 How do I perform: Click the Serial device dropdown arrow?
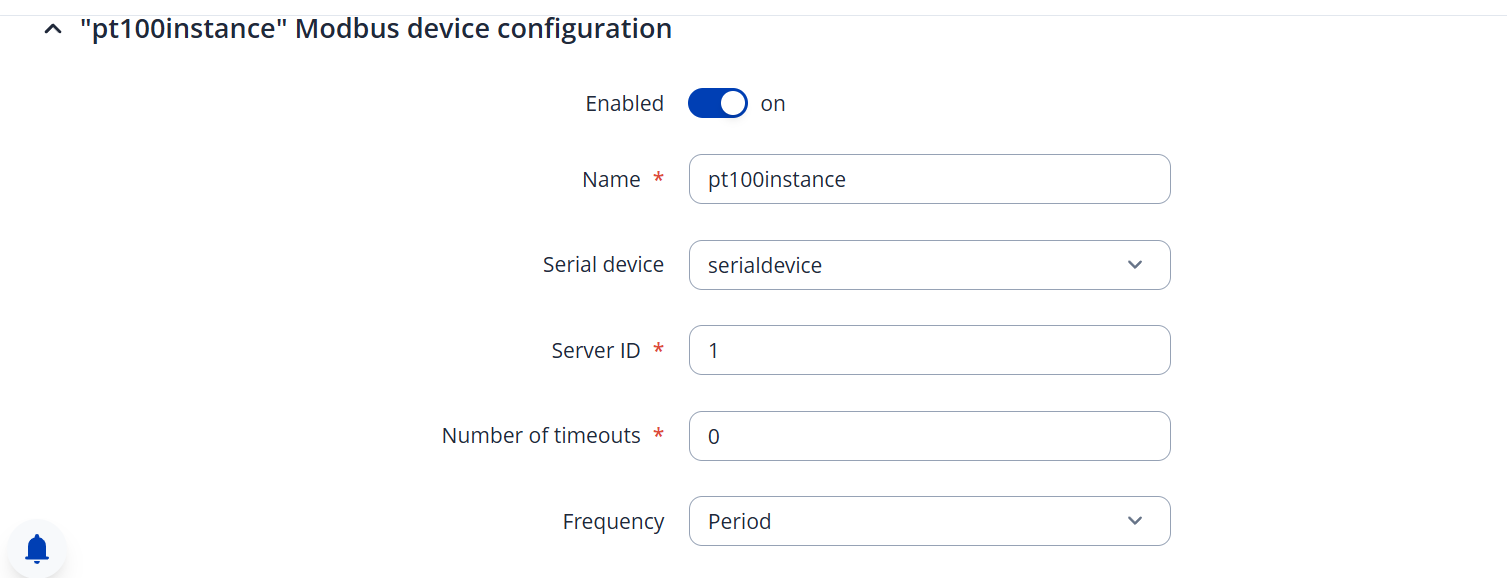coord(1134,265)
